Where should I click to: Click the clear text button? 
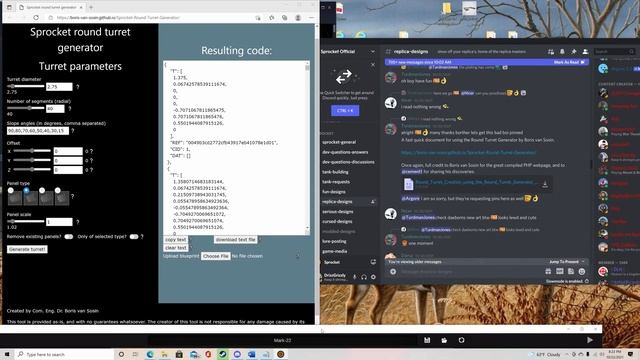pyautogui.click(x=176, y=248)
